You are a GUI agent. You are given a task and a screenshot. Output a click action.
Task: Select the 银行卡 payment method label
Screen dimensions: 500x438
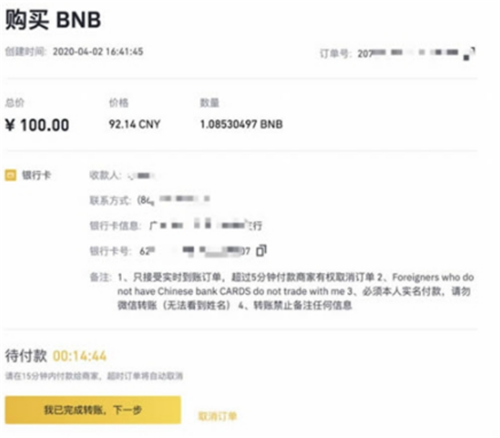[x=36, y=175]
